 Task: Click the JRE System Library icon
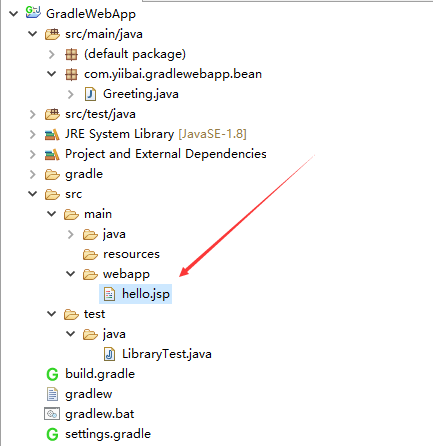pos(52,134)
